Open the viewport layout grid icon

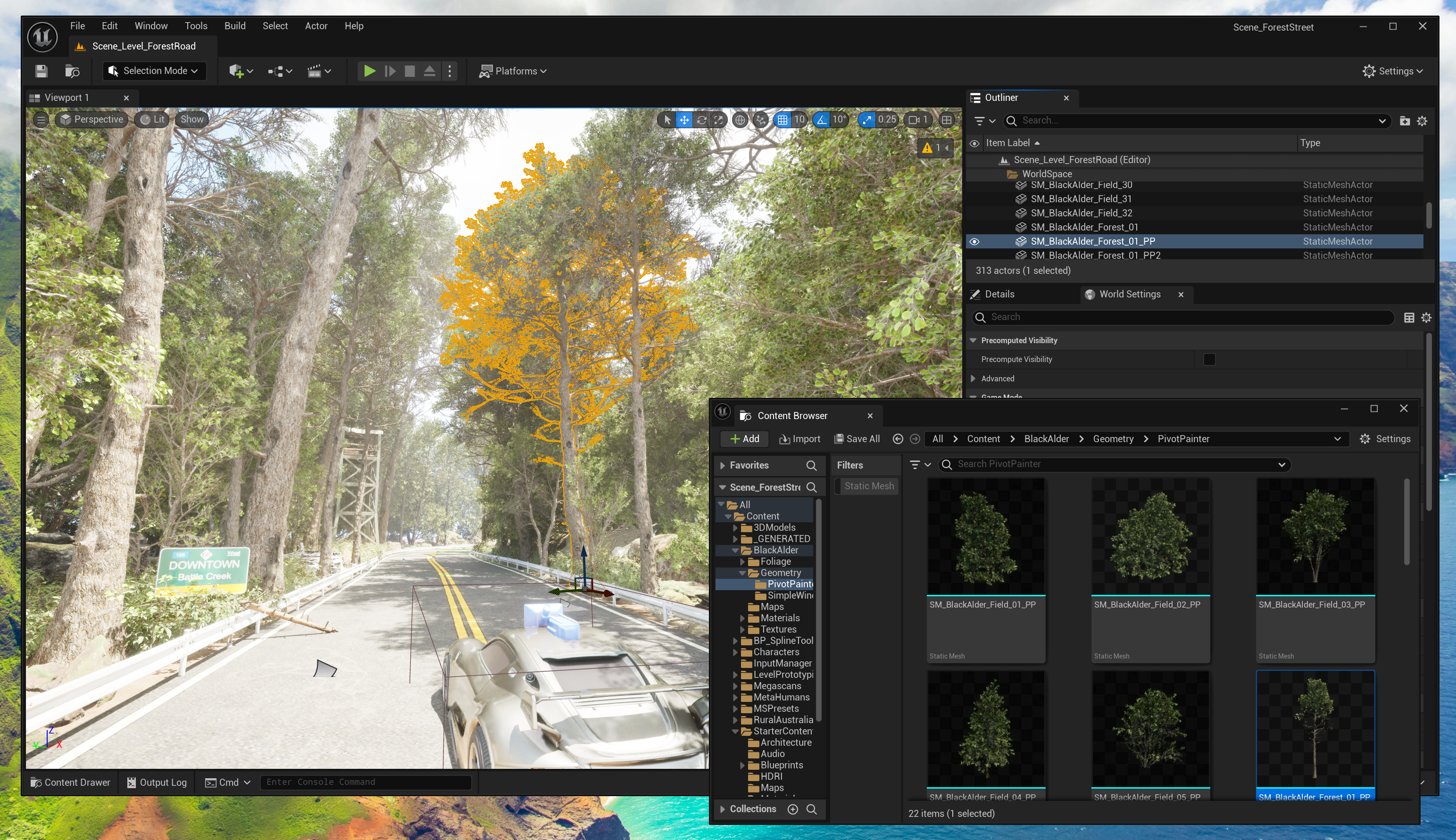pos(947,120)
